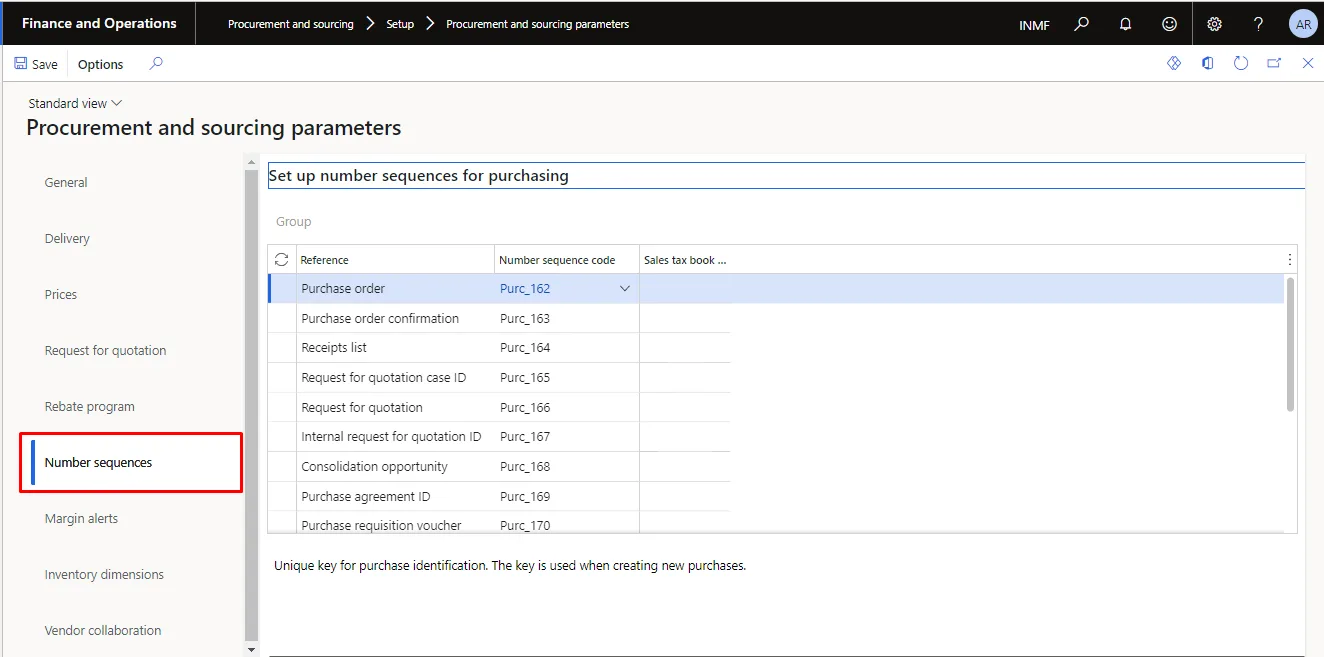
Task: Click the Sales tax book cell in Purchase order row
Action: pyautogui.click(x=685, y=288)
